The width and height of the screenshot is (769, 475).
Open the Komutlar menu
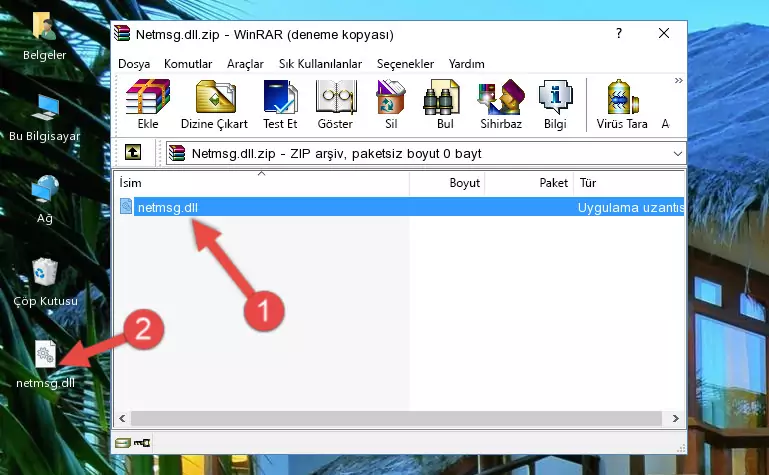pos(188,64)
